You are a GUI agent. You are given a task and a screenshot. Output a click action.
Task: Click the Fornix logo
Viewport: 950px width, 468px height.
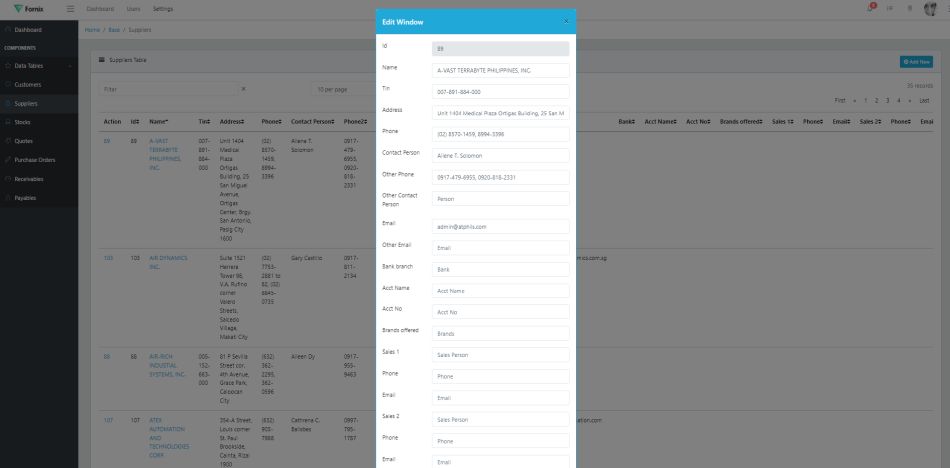click(x=28, y=8)
